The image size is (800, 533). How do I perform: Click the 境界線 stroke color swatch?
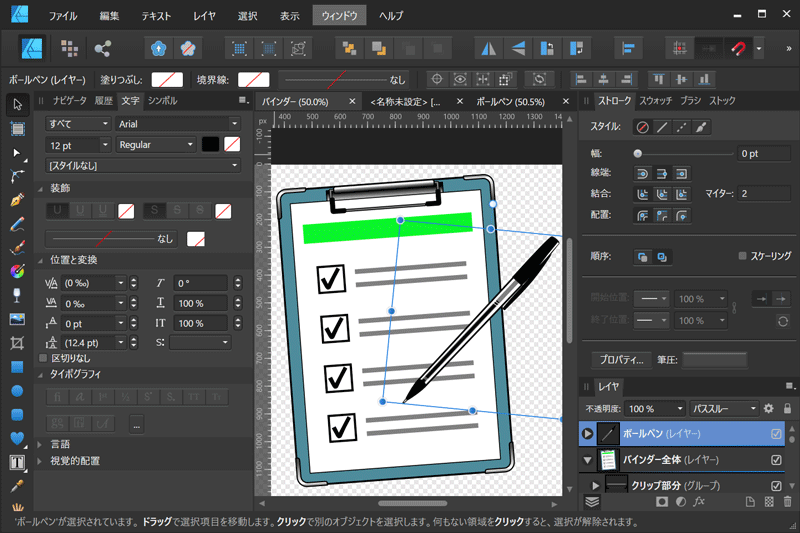[254, 80]
